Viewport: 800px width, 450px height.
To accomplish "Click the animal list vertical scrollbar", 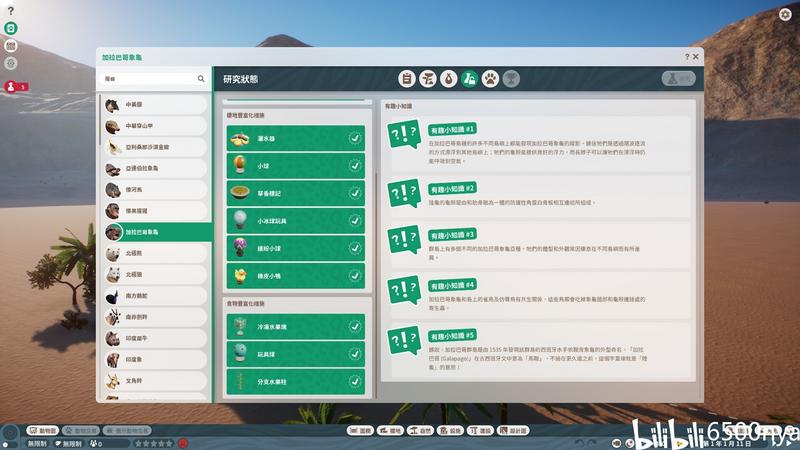I will [x=100, y=120].
